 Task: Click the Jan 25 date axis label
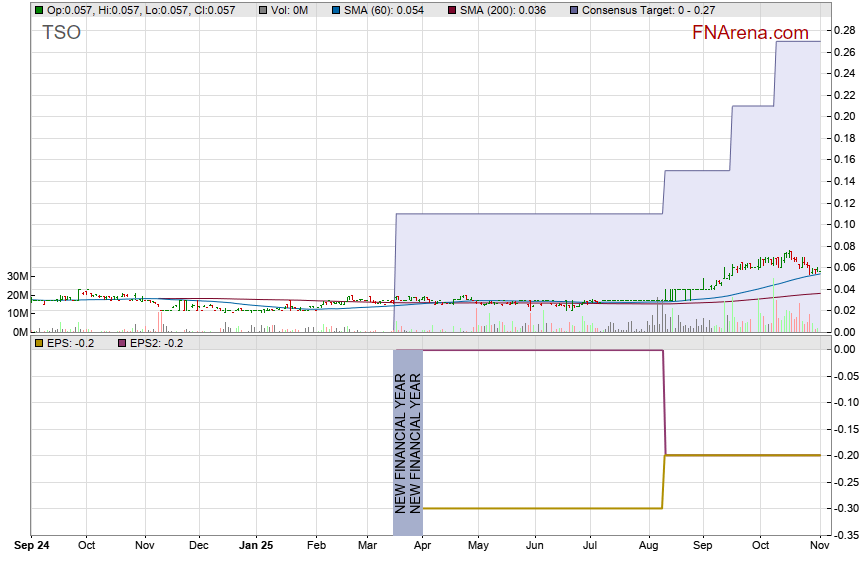[256, 547]
